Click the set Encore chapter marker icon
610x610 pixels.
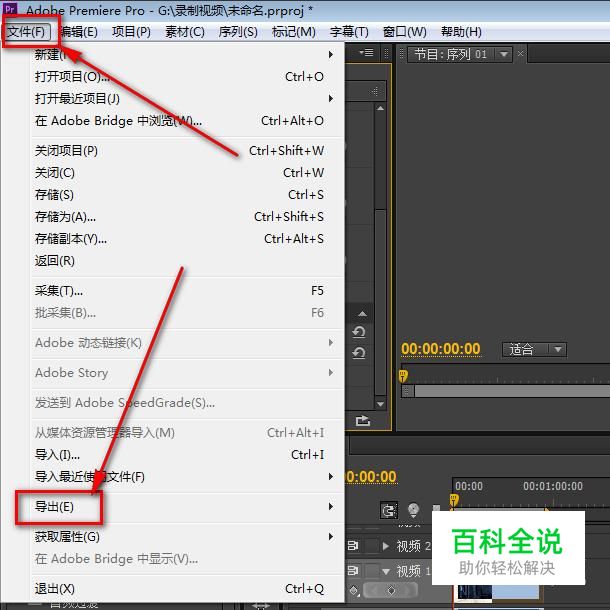coord(413,510)
